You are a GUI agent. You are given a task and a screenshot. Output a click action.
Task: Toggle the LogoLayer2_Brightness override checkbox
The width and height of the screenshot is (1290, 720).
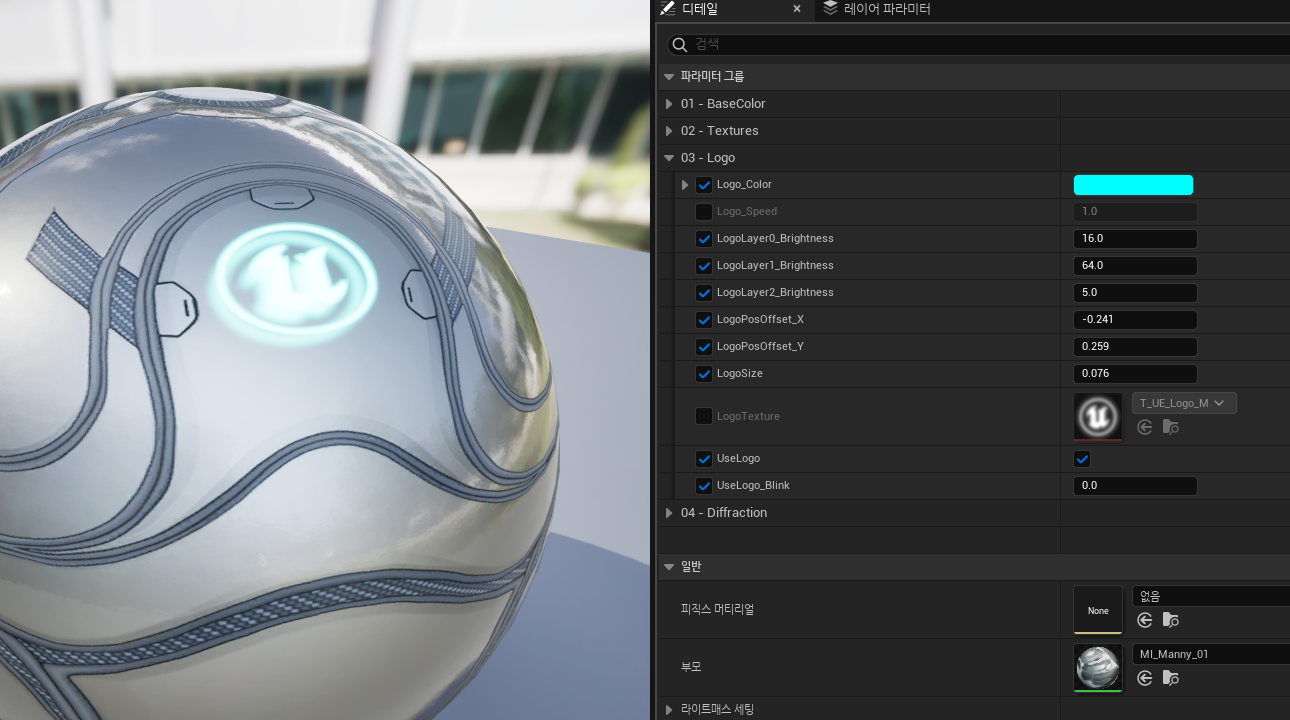[704, 293]
